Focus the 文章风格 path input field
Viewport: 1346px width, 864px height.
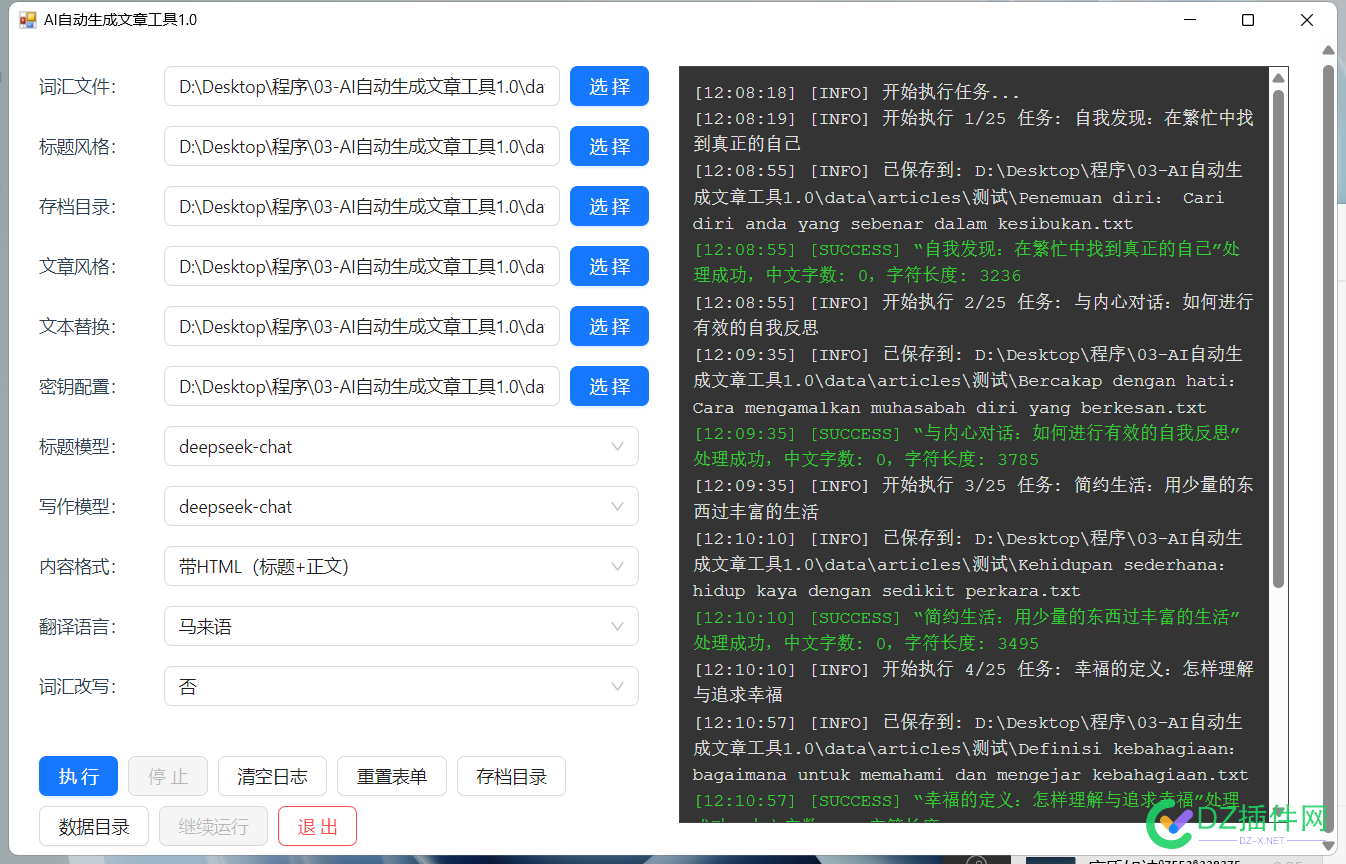(x=362, y=266)
